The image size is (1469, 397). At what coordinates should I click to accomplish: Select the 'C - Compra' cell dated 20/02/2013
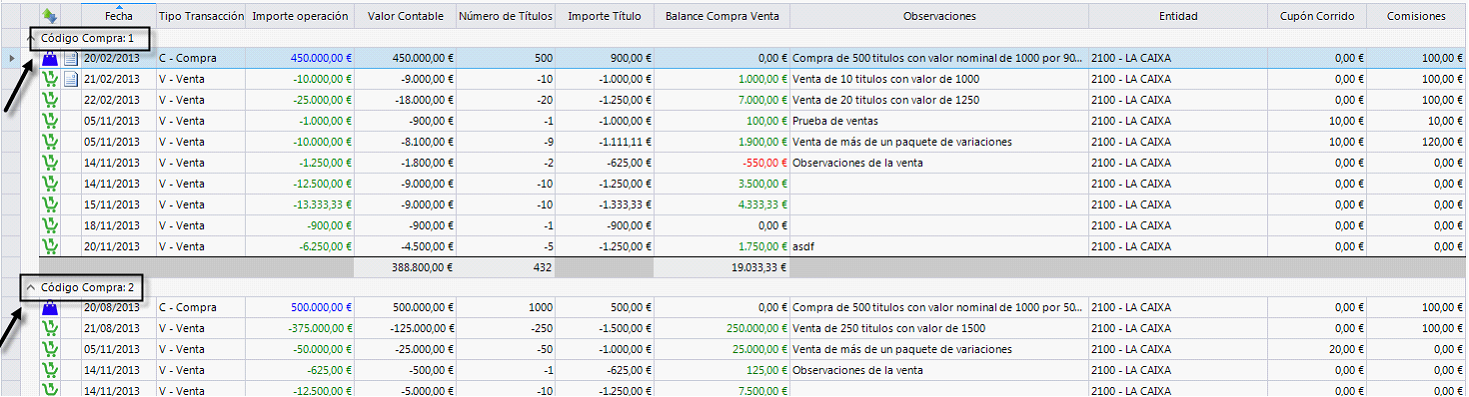coord(201,59)
